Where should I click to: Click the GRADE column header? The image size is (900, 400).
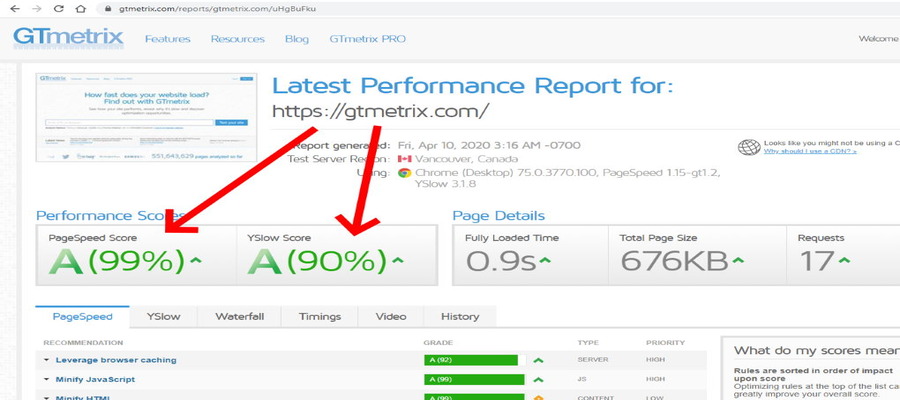point(438,343)
